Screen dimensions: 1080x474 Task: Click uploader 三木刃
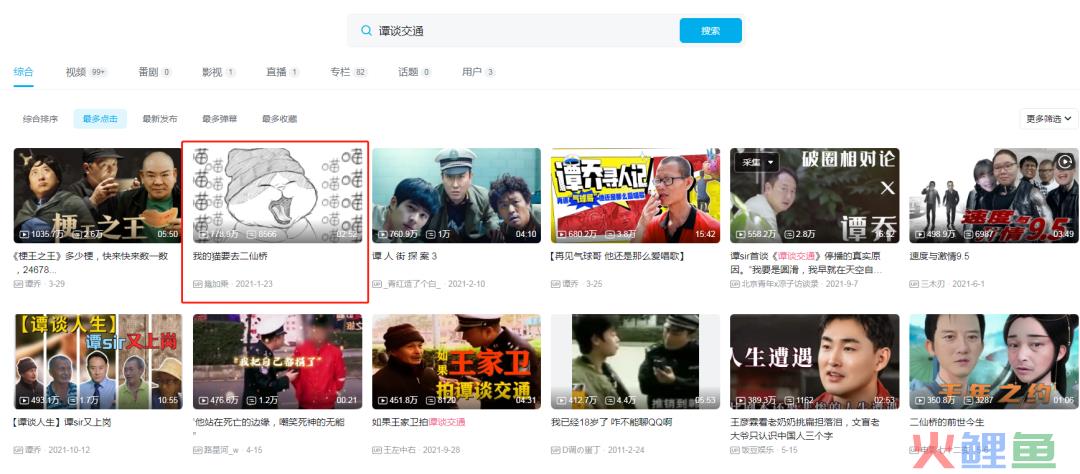click(933, 284)
